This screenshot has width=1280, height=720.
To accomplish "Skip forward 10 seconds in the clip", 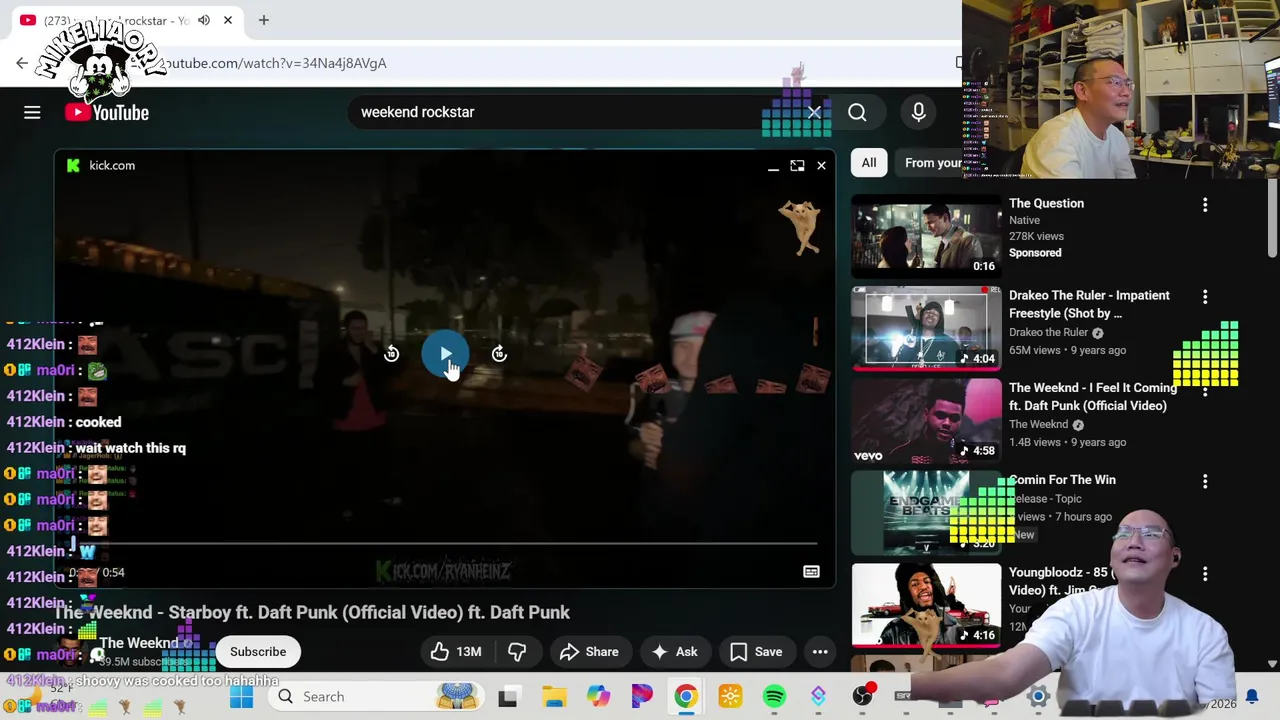I will (499, 354).
